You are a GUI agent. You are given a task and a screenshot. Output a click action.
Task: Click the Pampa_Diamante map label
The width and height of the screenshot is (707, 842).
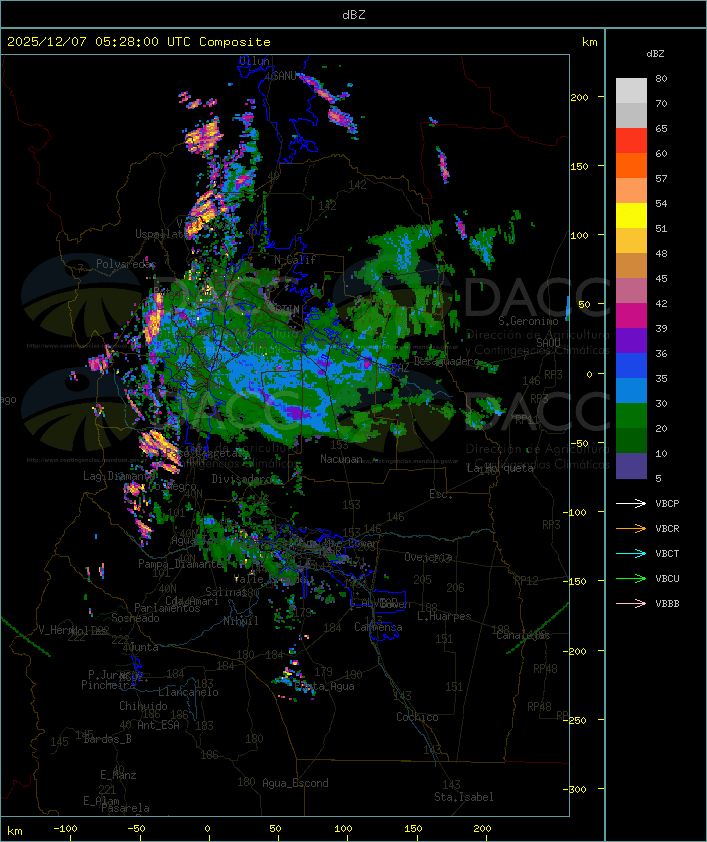(x=180, y=564)
